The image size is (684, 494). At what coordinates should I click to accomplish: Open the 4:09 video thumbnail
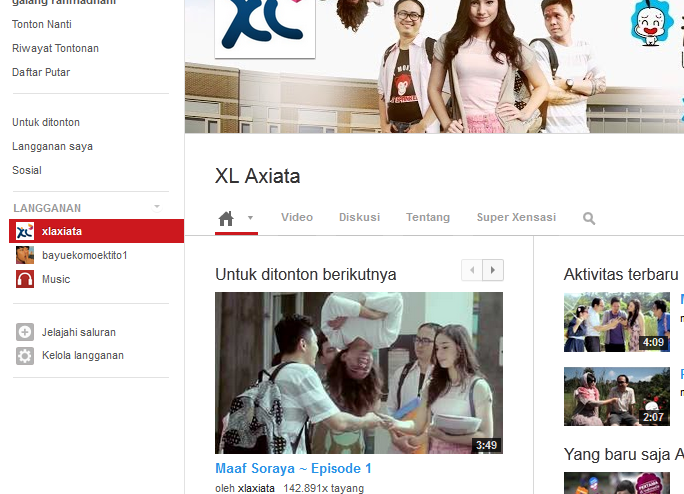coord(617,322)
